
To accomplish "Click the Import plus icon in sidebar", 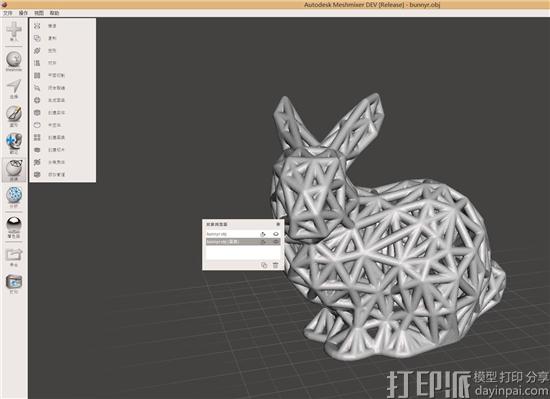I will 14,31.
